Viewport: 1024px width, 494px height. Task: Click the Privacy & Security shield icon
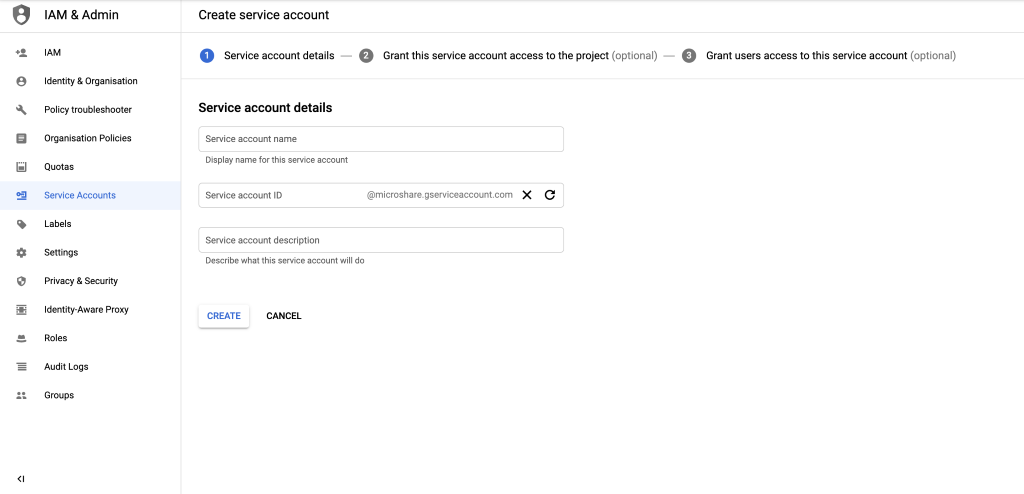tap(21, 281)
